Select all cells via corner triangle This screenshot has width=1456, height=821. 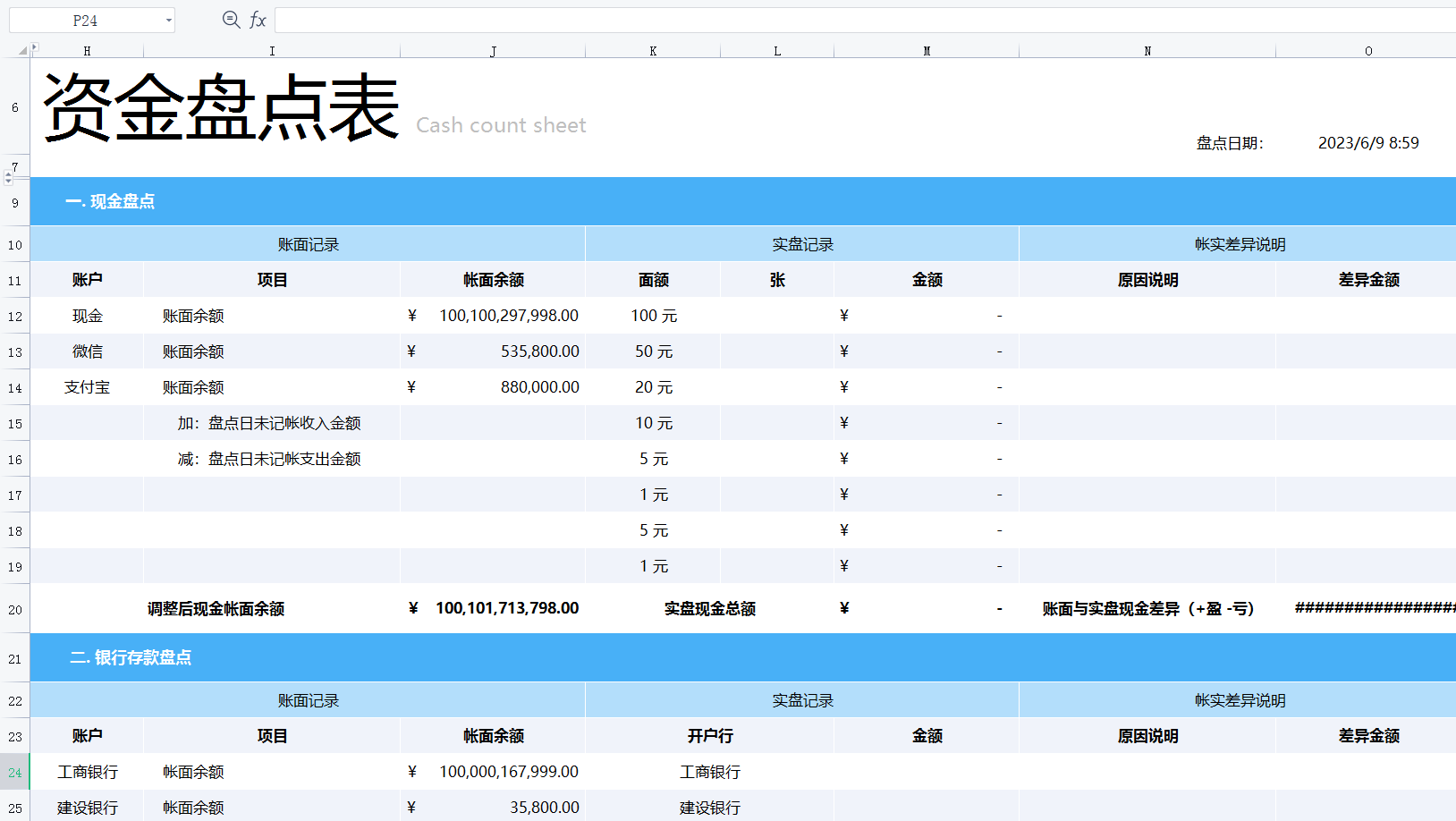(x=22, y=51)
